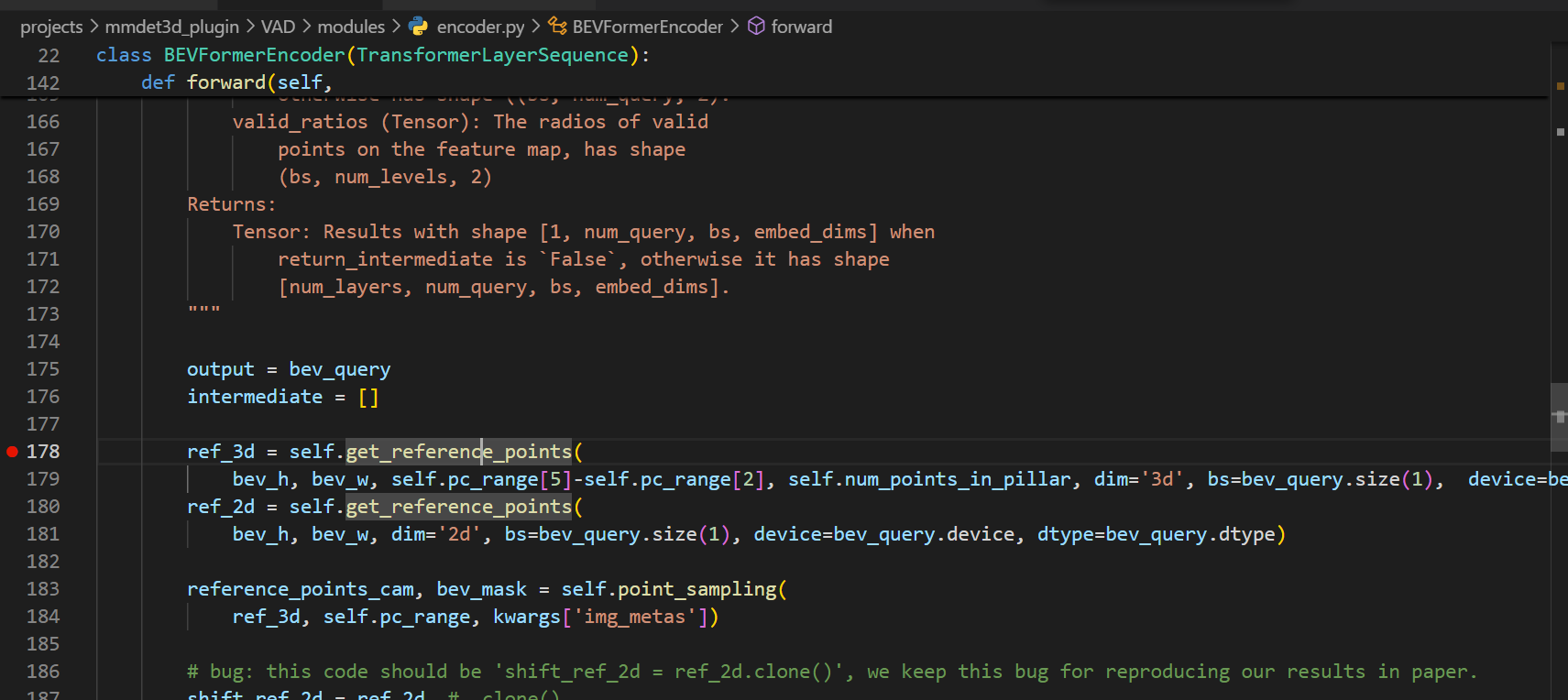Remove the red breakpoint on line 178
The height and width of the screenshot is (700, 1568).
point(12,452)
